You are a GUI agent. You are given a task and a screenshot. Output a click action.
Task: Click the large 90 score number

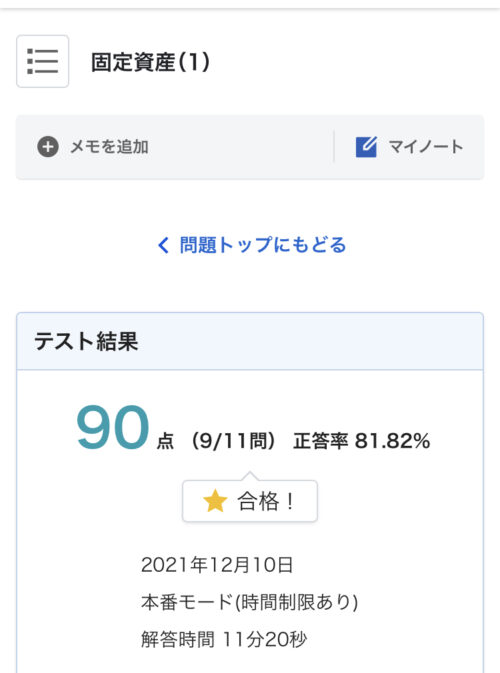click(112, 427)
